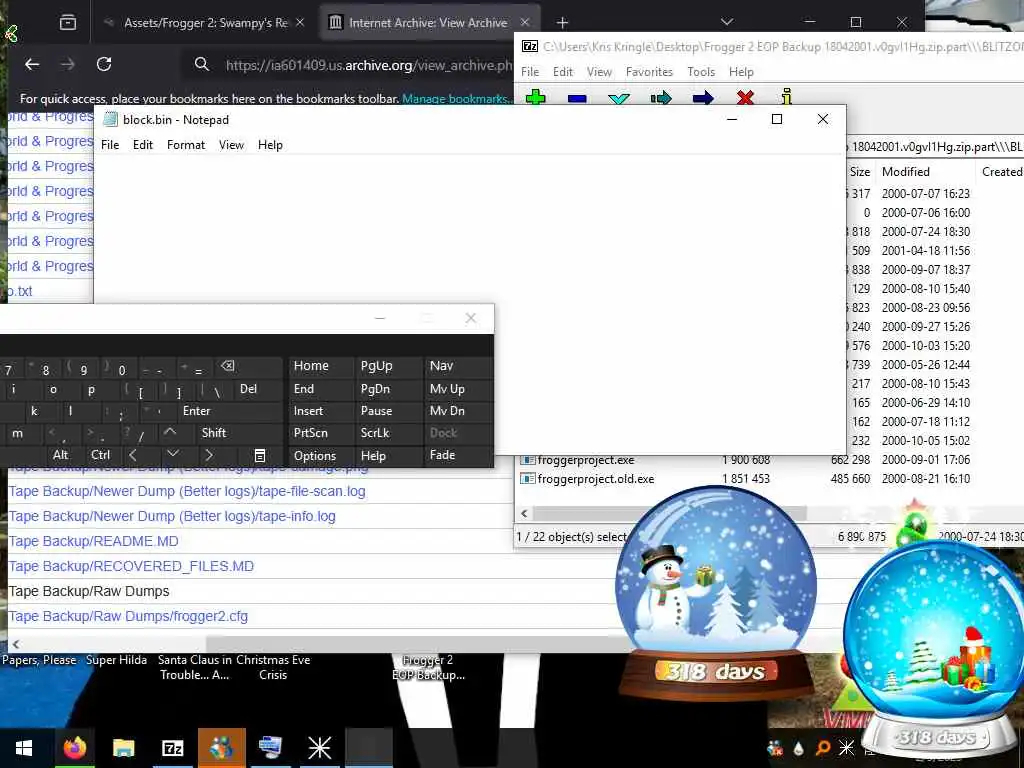Open the Notepad Format menu
This screenshot has height=768, width=1024.
185,145
